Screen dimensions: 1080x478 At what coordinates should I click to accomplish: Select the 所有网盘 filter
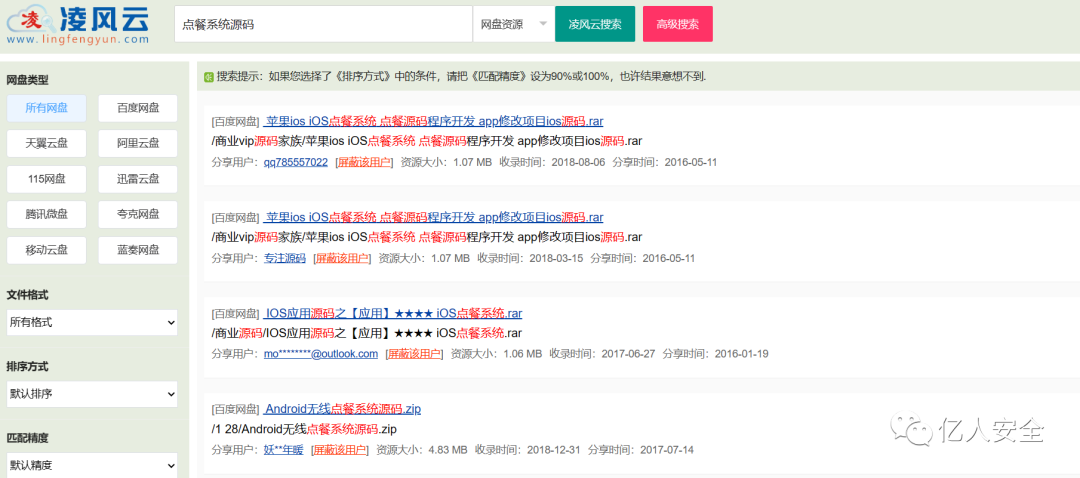[47, 108]
